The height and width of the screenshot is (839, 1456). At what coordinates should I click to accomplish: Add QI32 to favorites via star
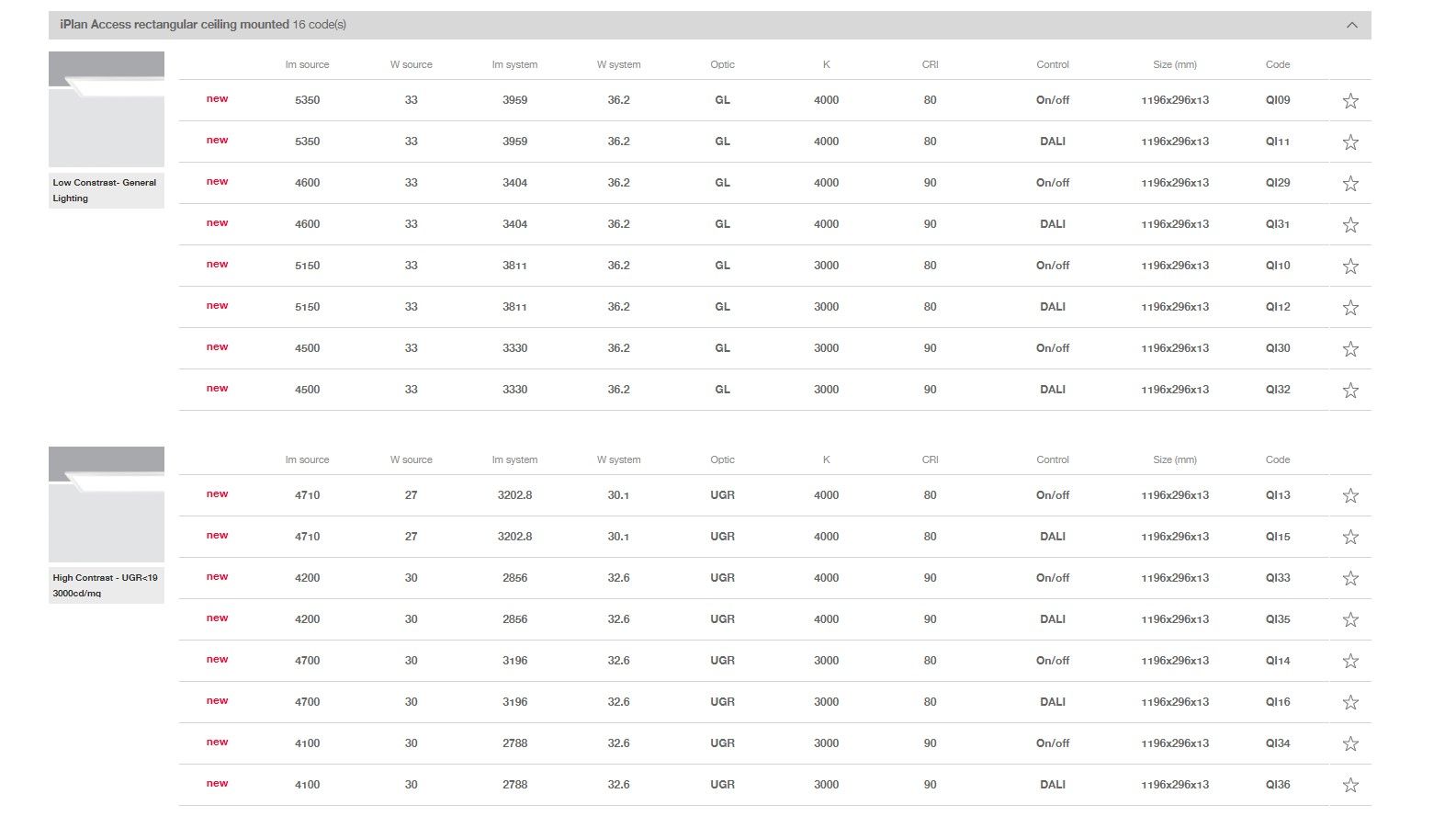click(x=1349, y=391)
